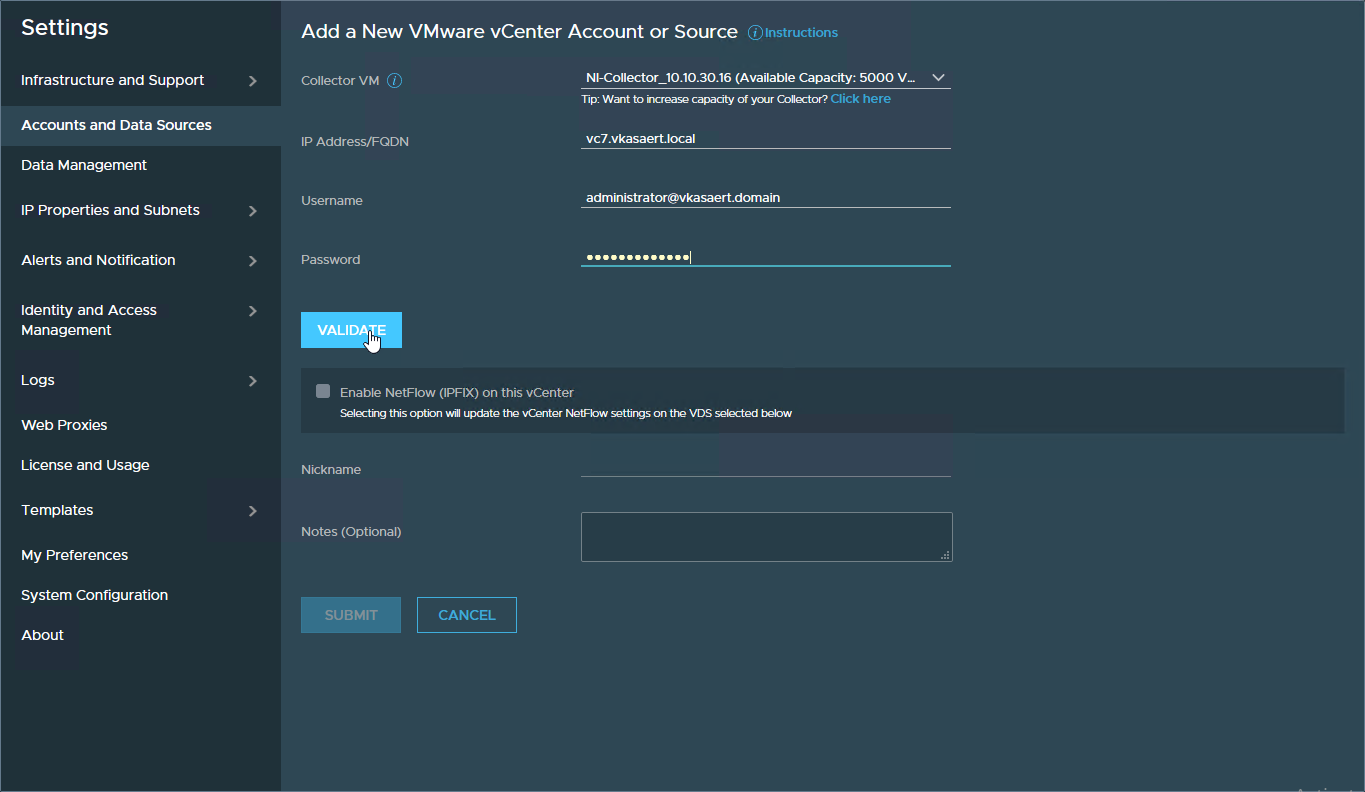Click the Cancel button

(x=466, y=615)
